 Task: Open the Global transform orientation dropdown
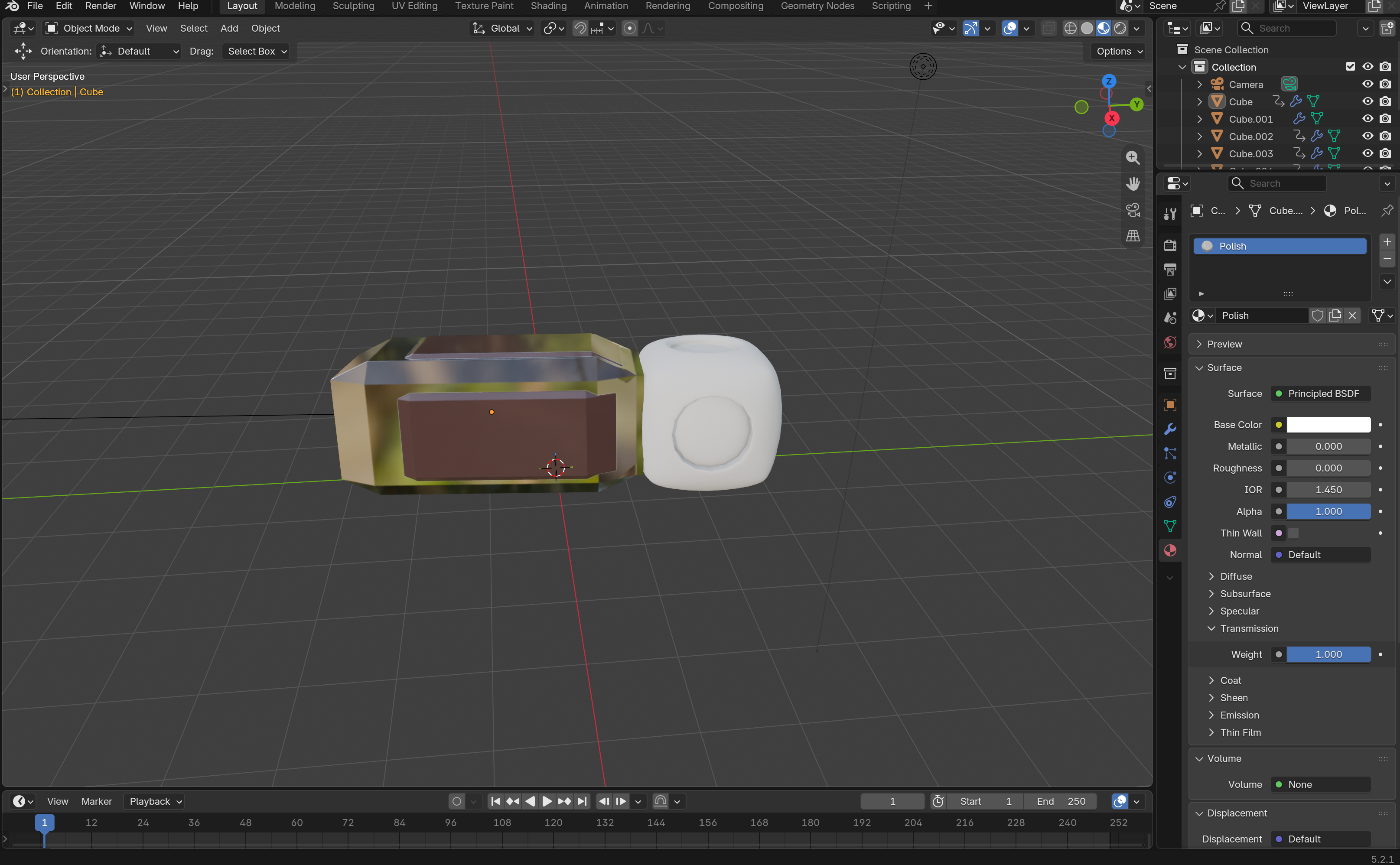pyautogui.click(x=502, y=28)
